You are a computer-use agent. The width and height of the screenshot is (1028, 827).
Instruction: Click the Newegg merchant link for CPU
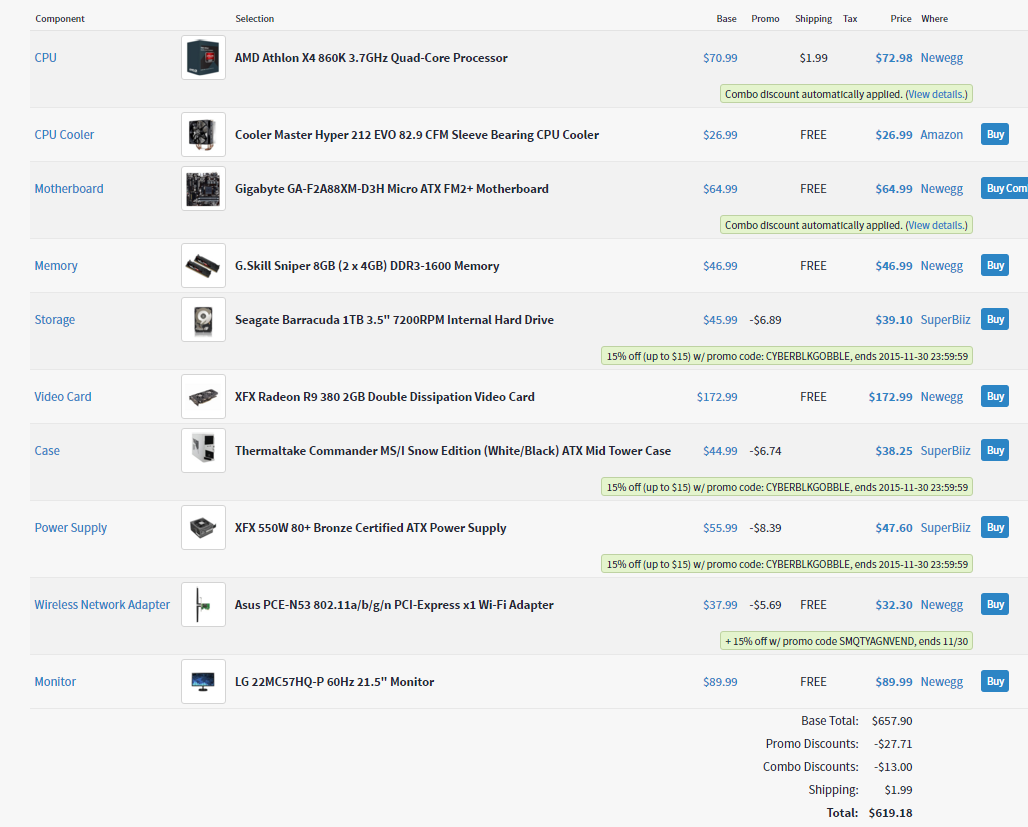pyautogui.click(x=941, y=58)
